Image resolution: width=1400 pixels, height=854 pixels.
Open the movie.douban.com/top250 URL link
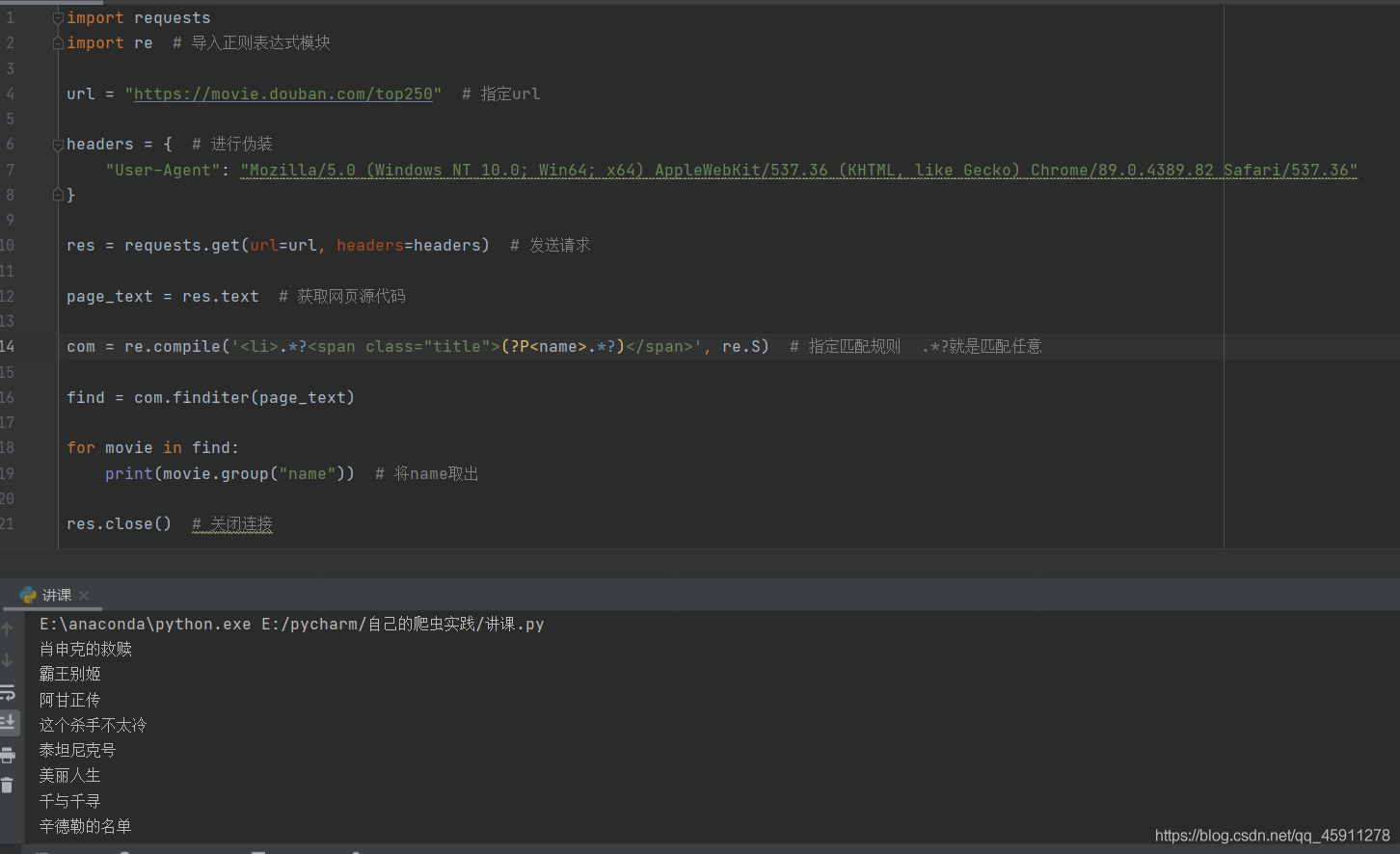(283, 93)
